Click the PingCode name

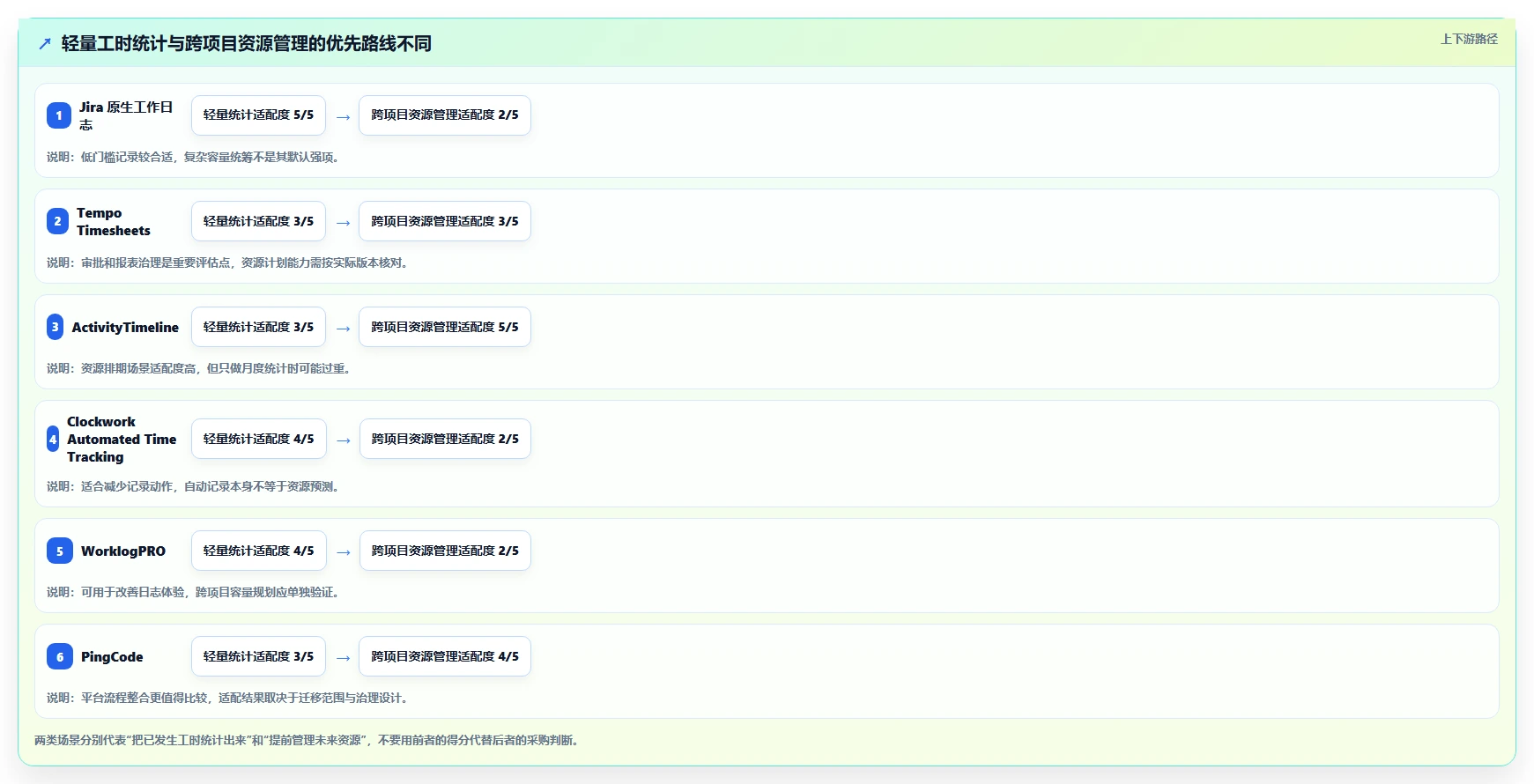[x=112, y=656]
